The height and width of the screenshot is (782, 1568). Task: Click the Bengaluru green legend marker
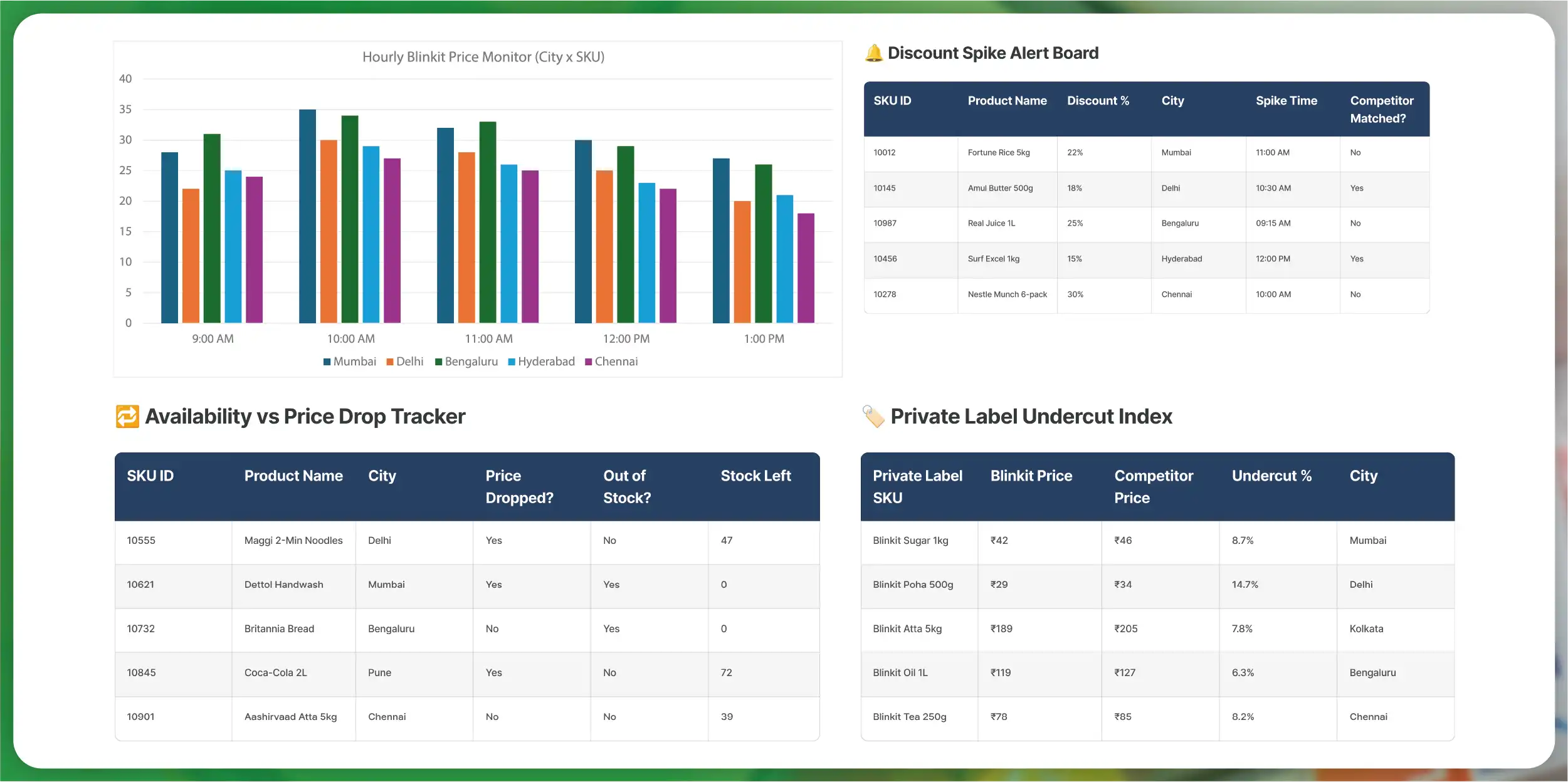pyautogui.click(x=439, y=362)
